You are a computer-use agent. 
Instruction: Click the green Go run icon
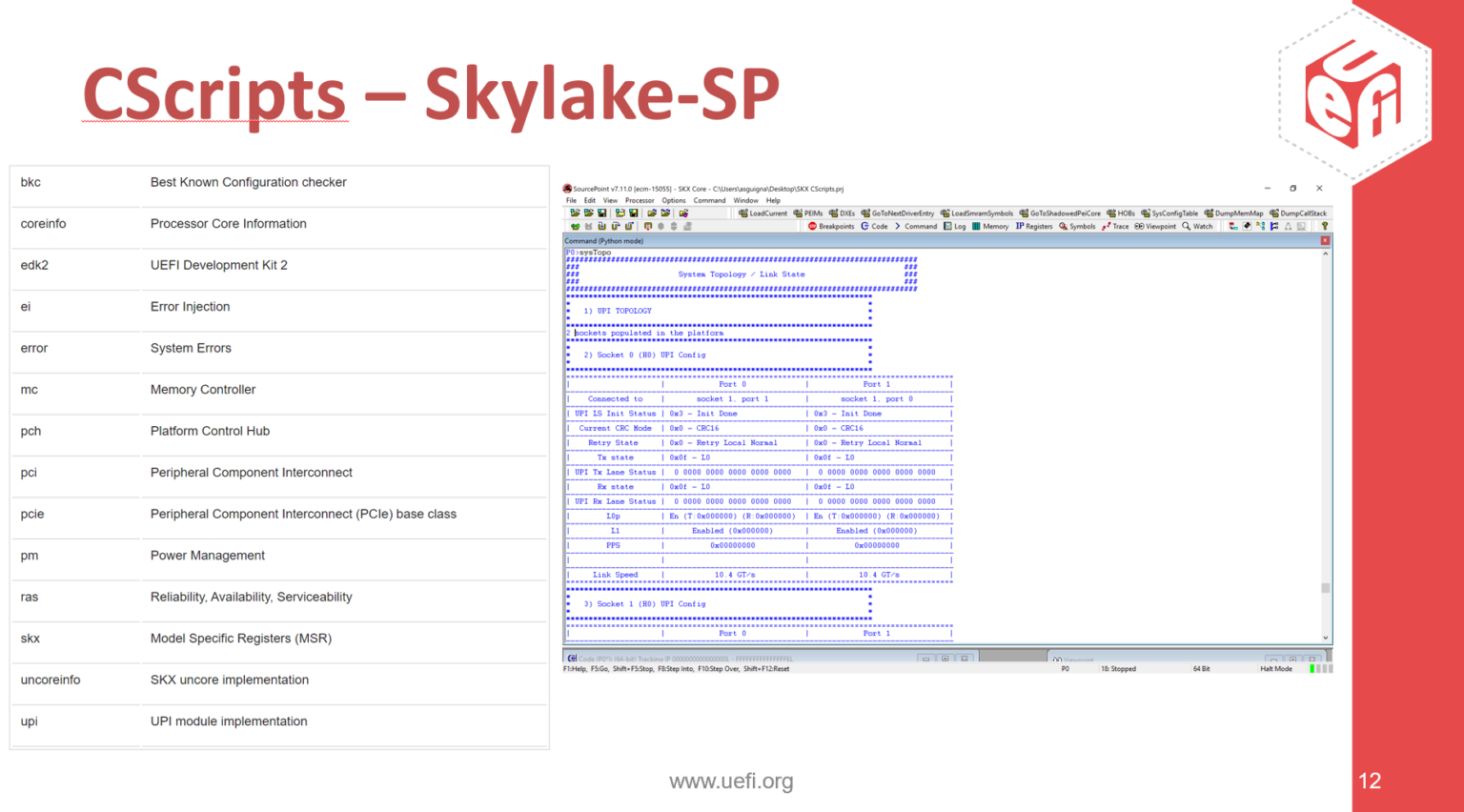coord(575,226)
